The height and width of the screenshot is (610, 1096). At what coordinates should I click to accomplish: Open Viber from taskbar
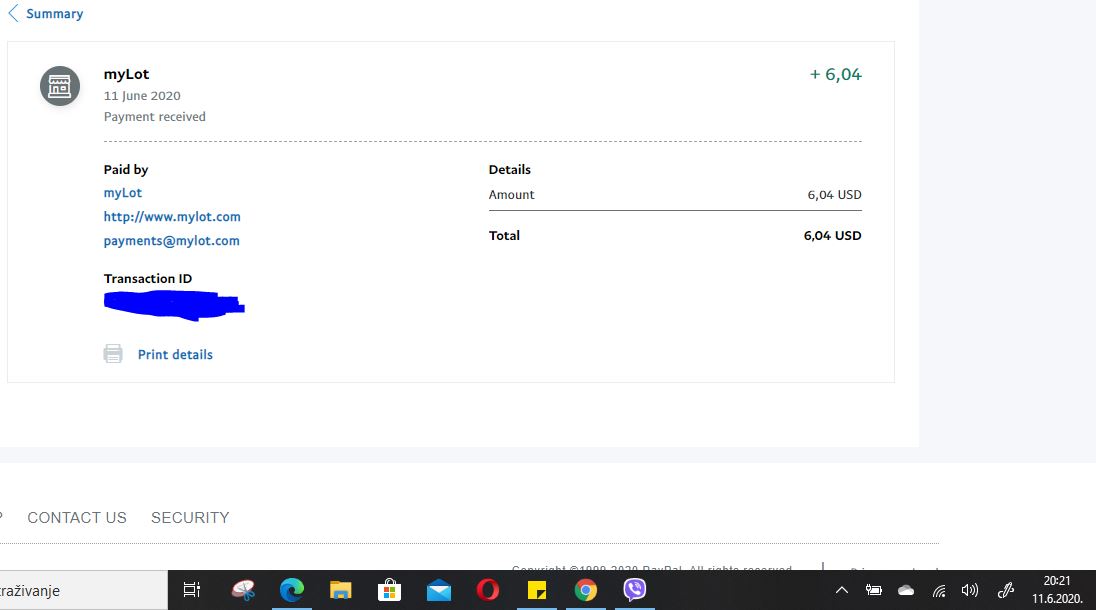pos(635,590)
